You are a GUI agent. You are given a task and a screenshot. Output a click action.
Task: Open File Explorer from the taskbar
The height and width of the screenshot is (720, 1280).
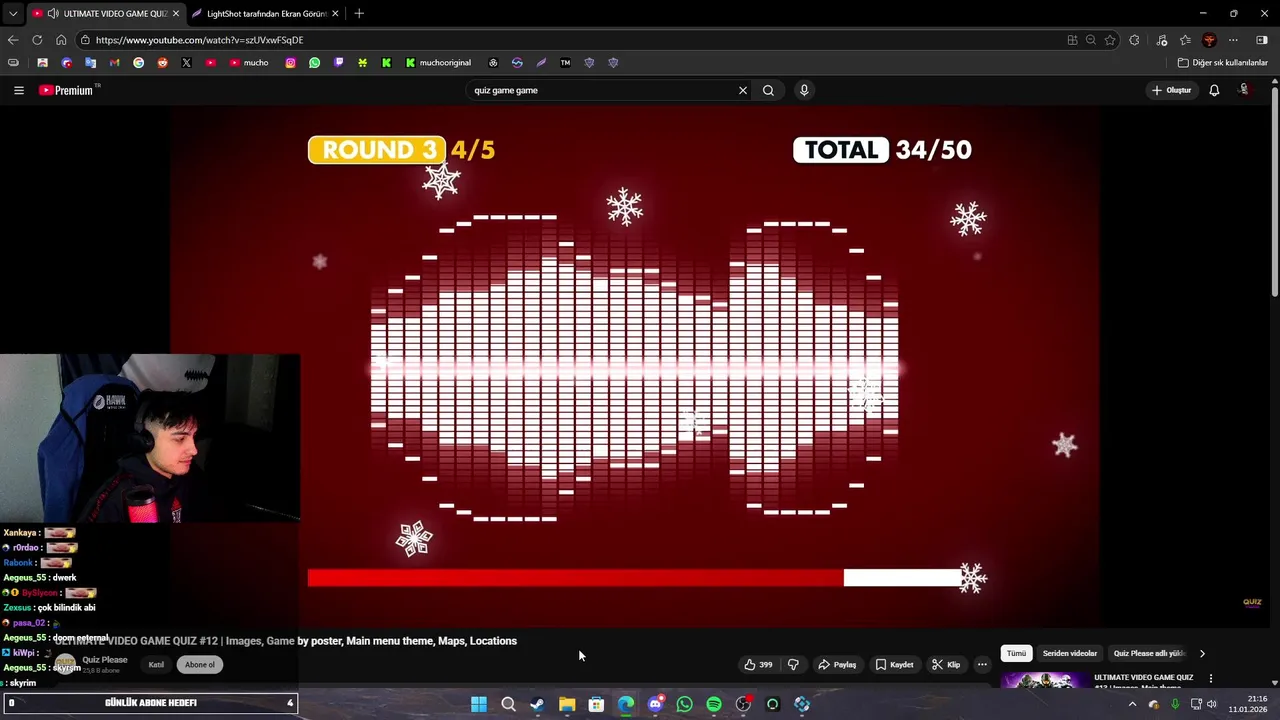567,704
